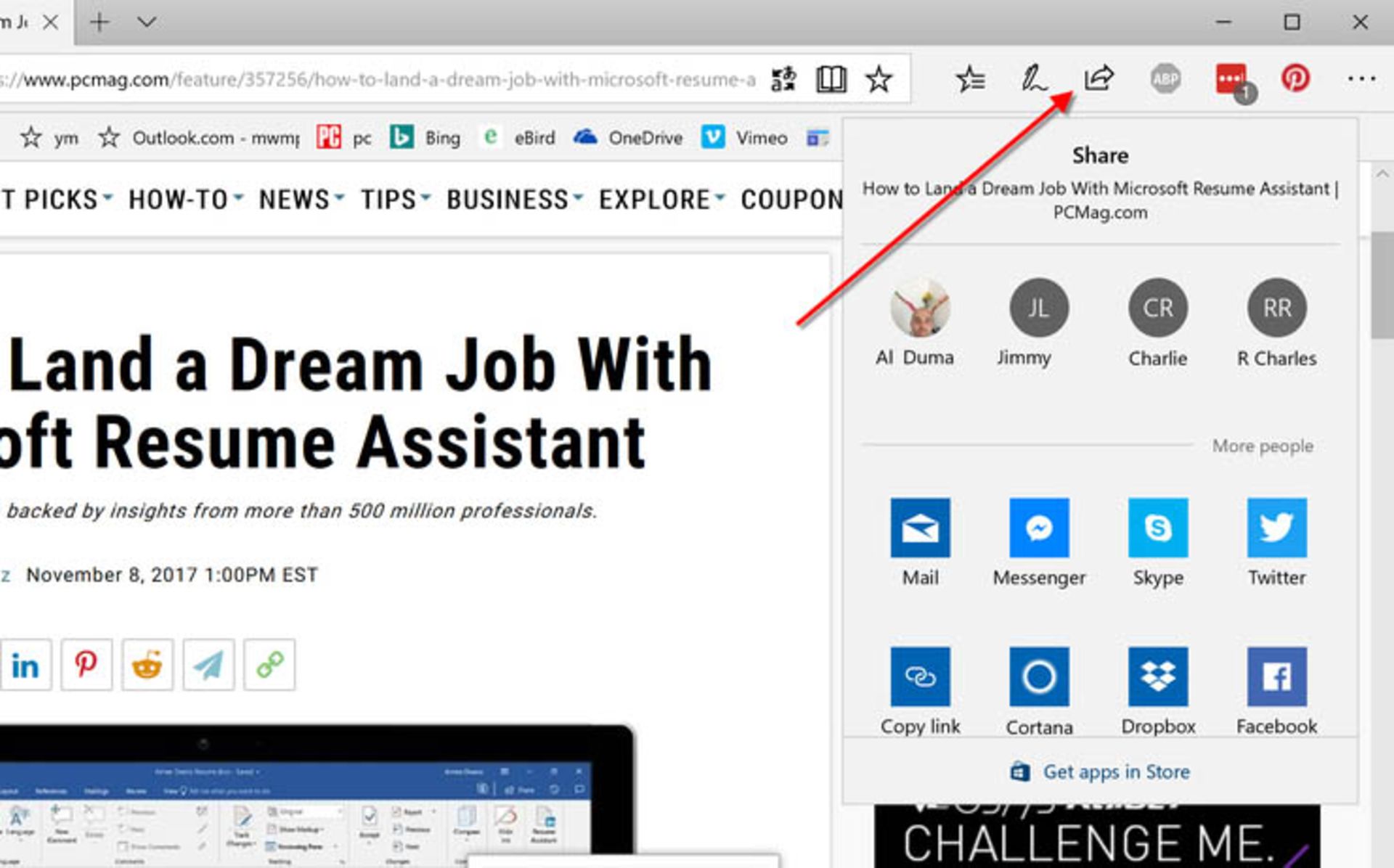Open the pc PCMag favorite bookmark

click(x=343, y=137)
